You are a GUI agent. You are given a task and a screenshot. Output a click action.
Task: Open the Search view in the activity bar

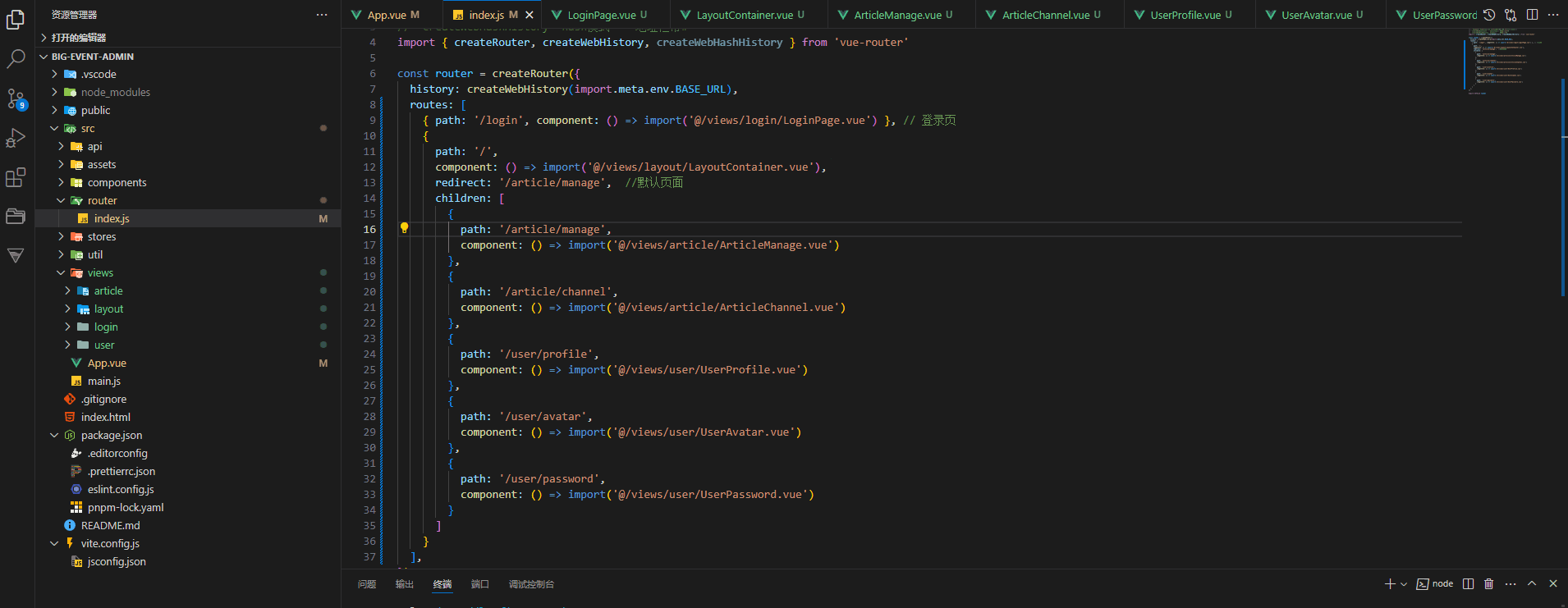tap(16, 59)
